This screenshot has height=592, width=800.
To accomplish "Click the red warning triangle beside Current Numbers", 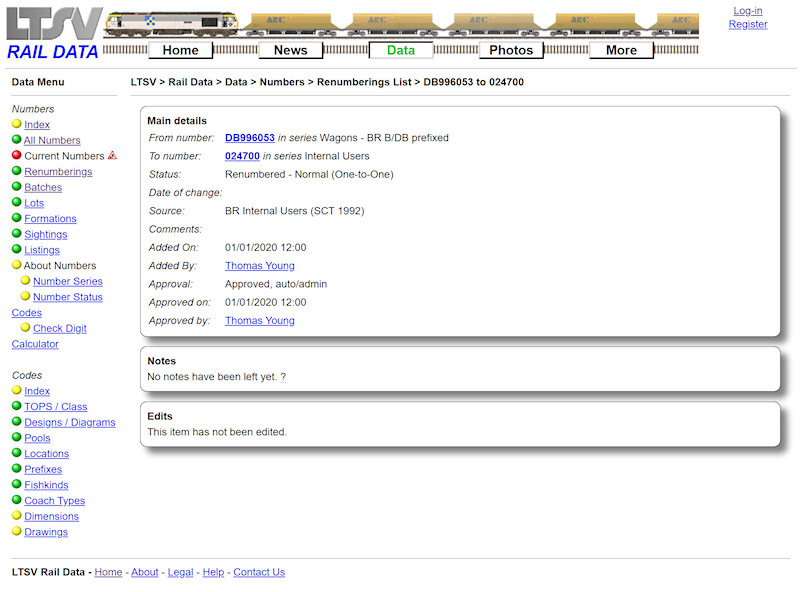I will tap(110, 155).
